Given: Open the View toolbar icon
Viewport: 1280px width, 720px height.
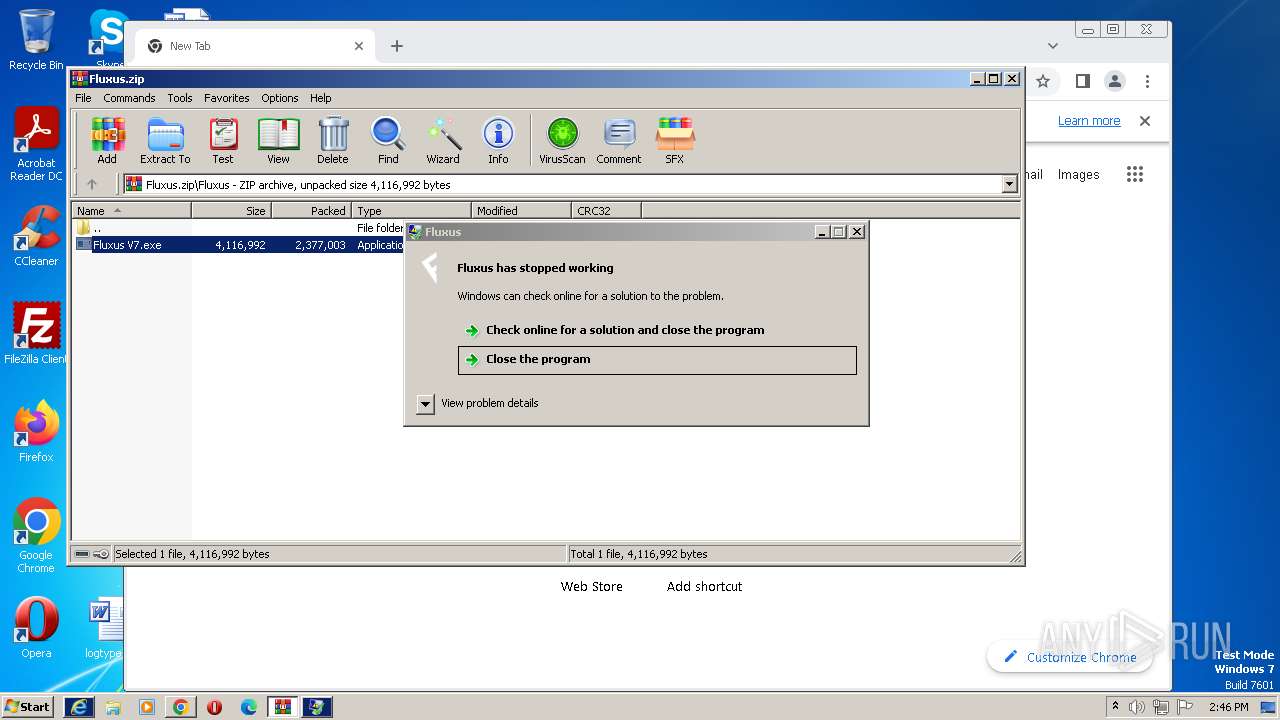Looking at the screenshot, I should (278, 140).
